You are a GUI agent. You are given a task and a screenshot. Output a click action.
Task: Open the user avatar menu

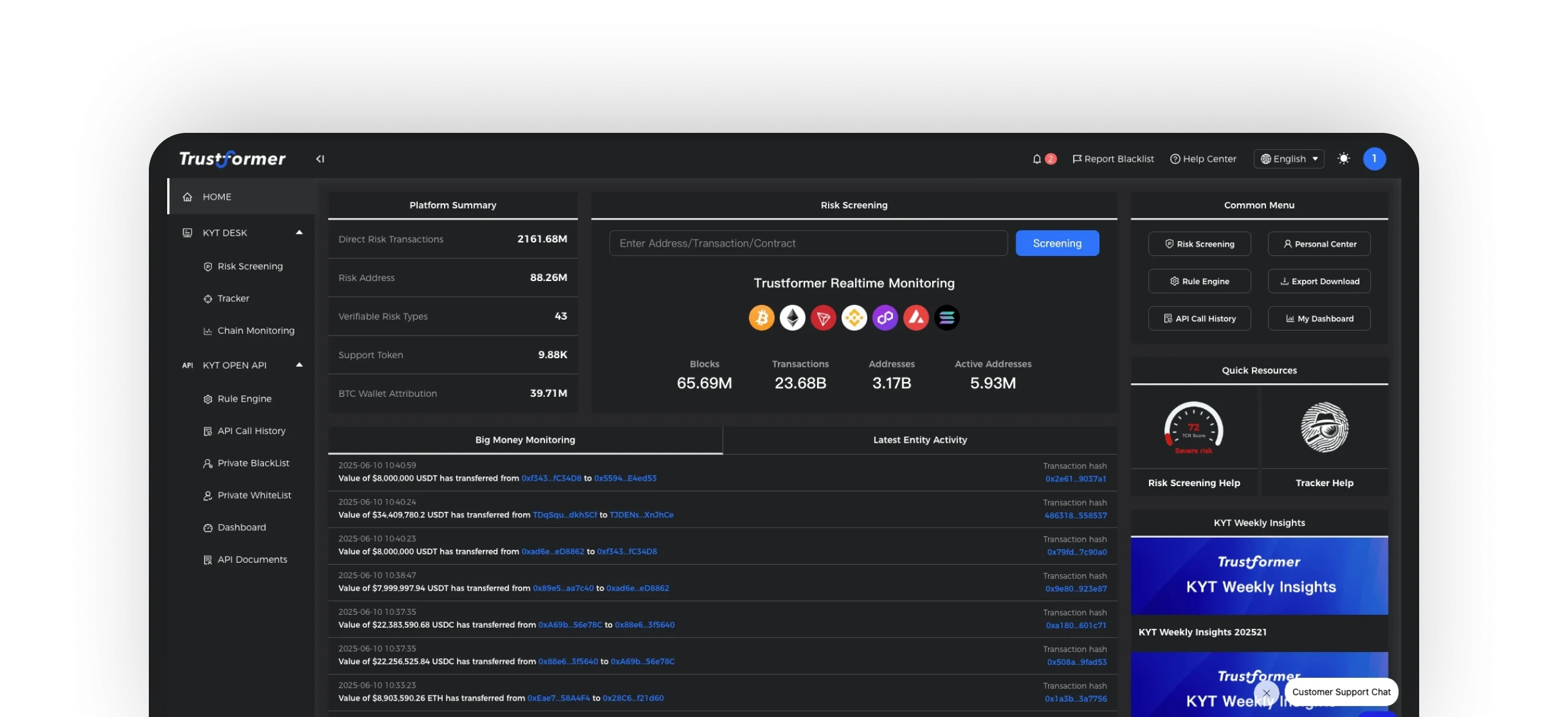(x=1374, y=159)
